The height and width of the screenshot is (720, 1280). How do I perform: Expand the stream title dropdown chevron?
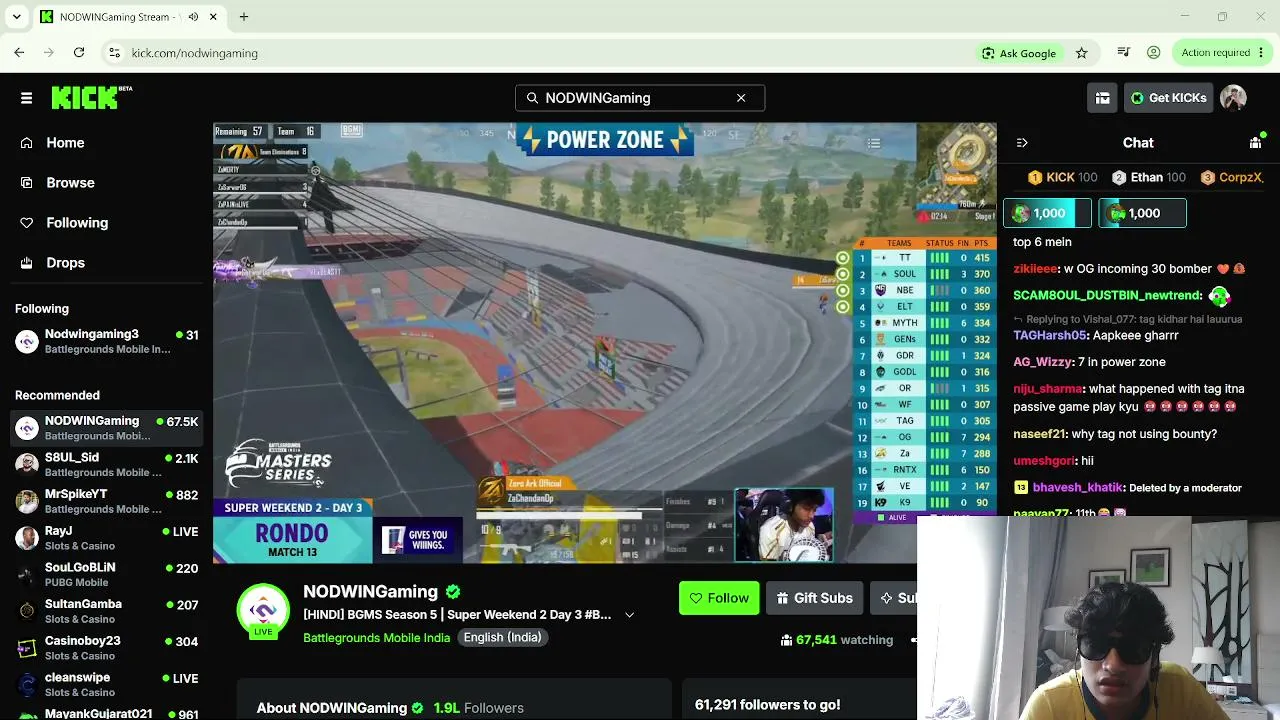629,615
